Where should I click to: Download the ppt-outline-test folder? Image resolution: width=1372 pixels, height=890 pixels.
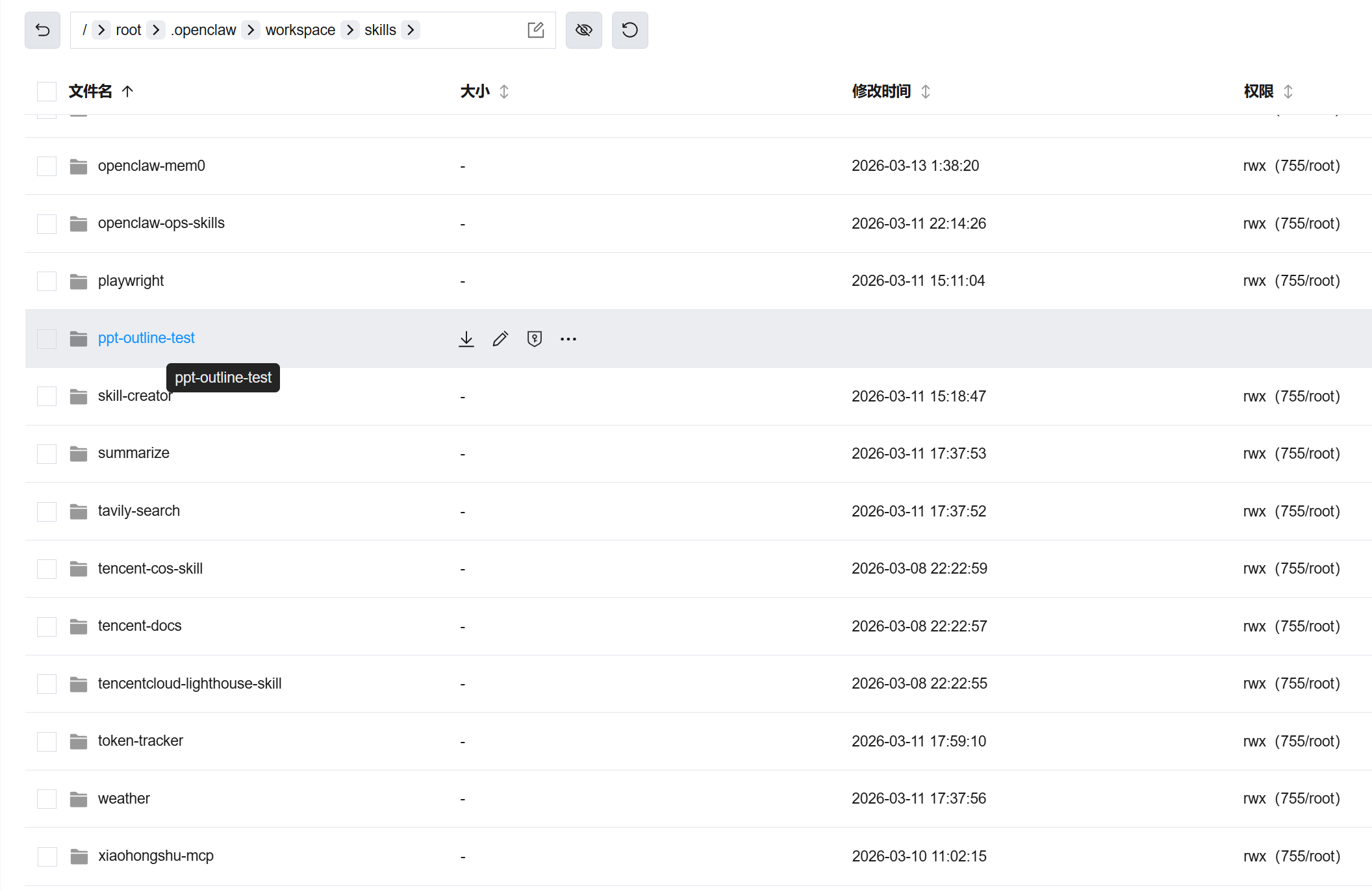coord(466,339)
